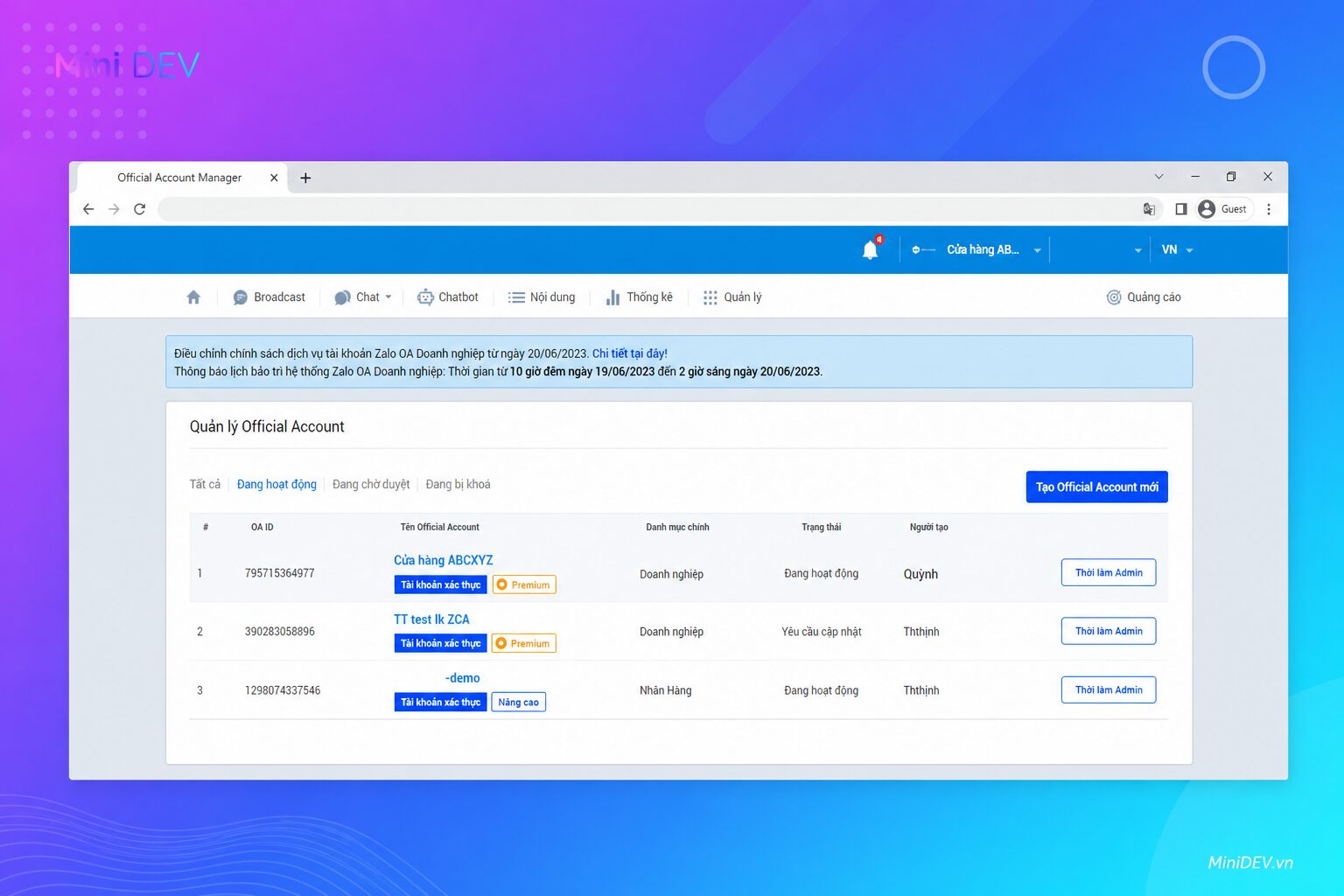The width and height of the screenshot is (1344, 896).
Task: Click Tạo Official Account mới button
Action: tap(1096, 487)
